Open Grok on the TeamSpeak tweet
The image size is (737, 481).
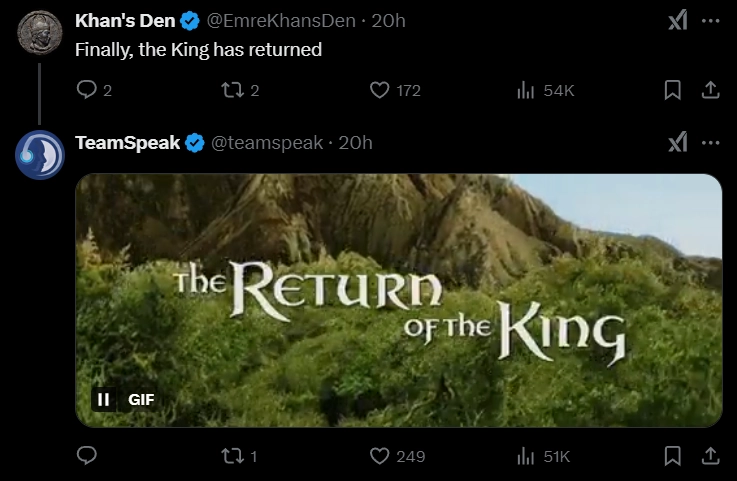tap(677, 143)
